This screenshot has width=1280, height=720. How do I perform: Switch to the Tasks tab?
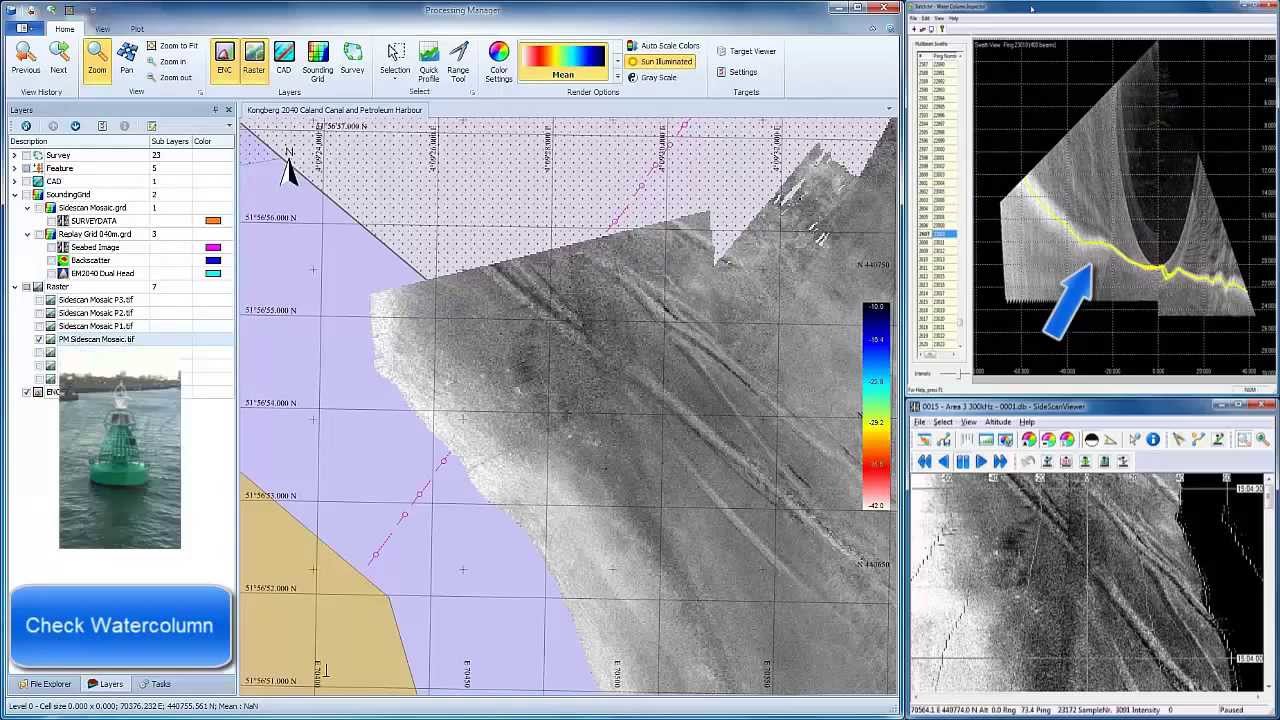point(155,684)
